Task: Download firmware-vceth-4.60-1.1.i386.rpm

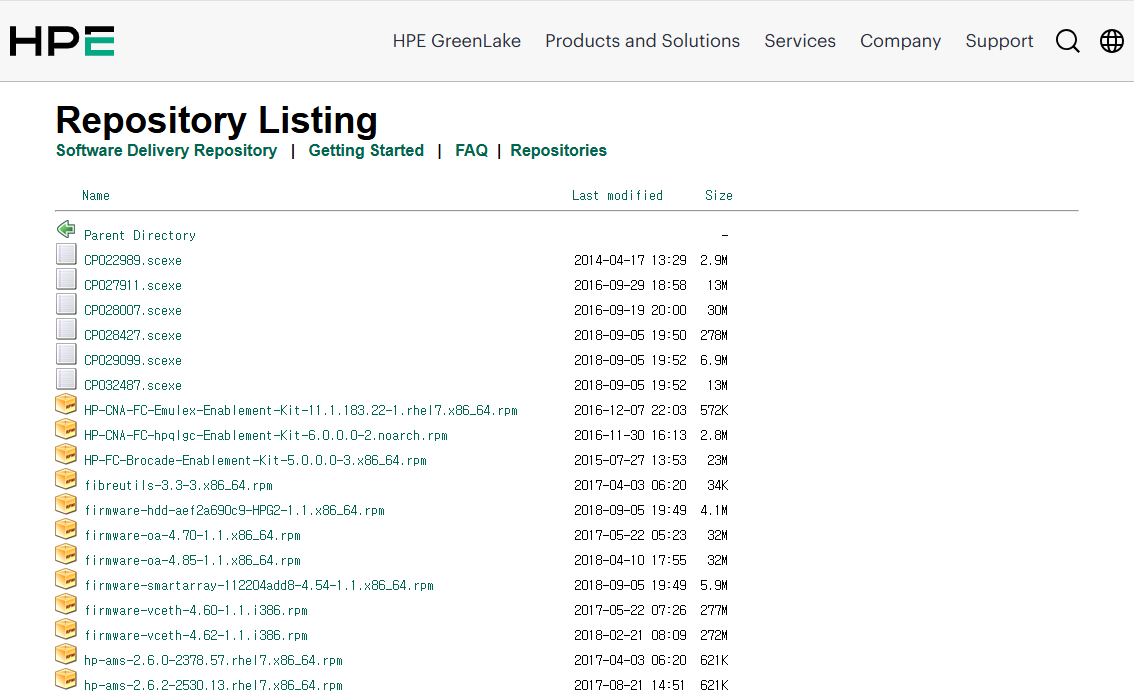Action: pyautogui.click(x=196, y=610)
